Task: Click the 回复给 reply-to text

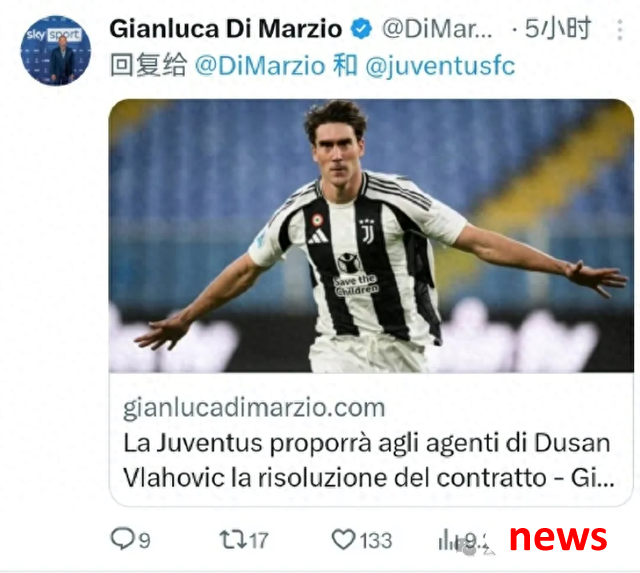Action: [149, 65]
